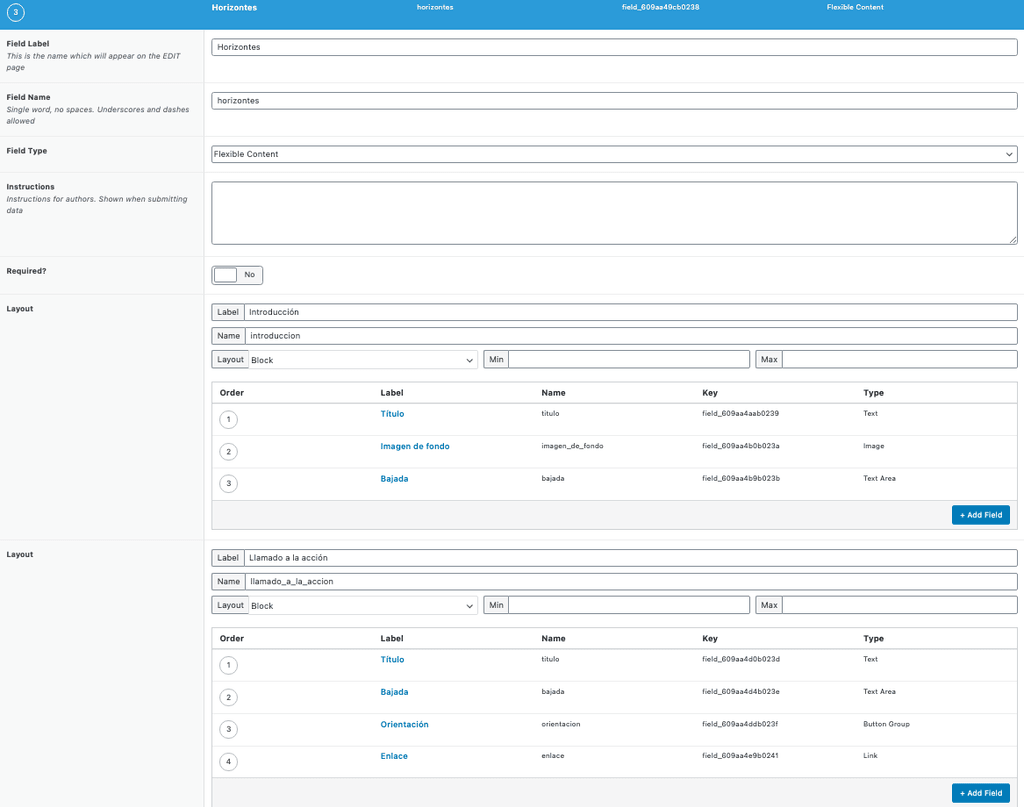Viewport: 1024px width, 807px height.
Task: Click + Add Field in Llamado a la acción
Action: [980, 792]
